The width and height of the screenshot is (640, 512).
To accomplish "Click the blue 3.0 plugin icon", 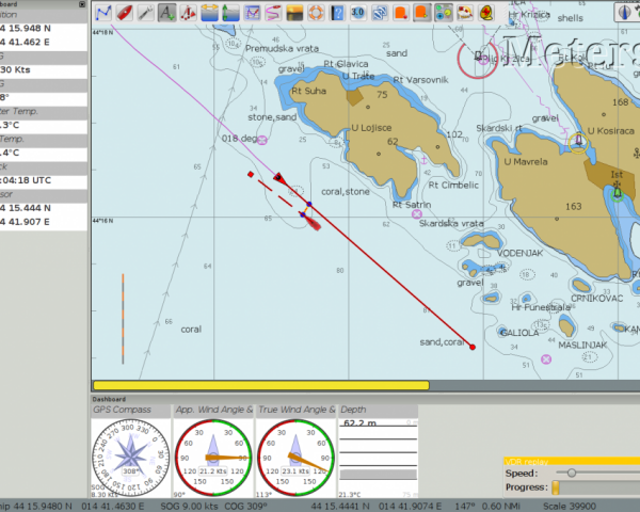I will click(x=358, y=13).
